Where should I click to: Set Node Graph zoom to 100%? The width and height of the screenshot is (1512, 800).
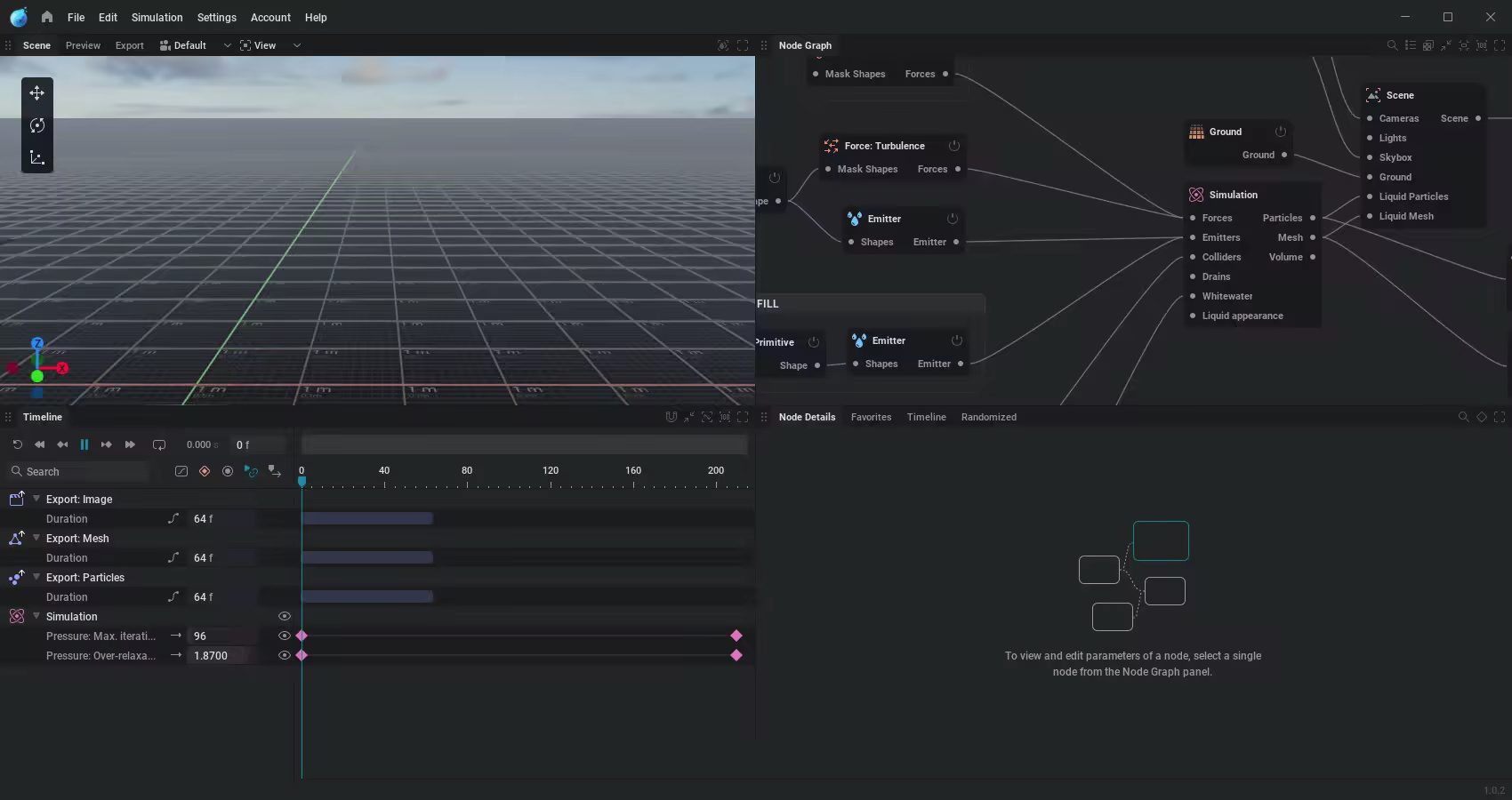click(1482, 45)
